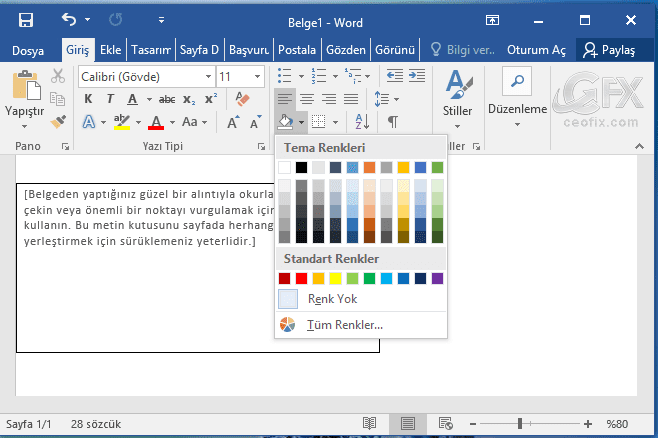The height and width of the screenshot is (438, 658).
Task: Apply red font color
Action: [x=156, y=122]
